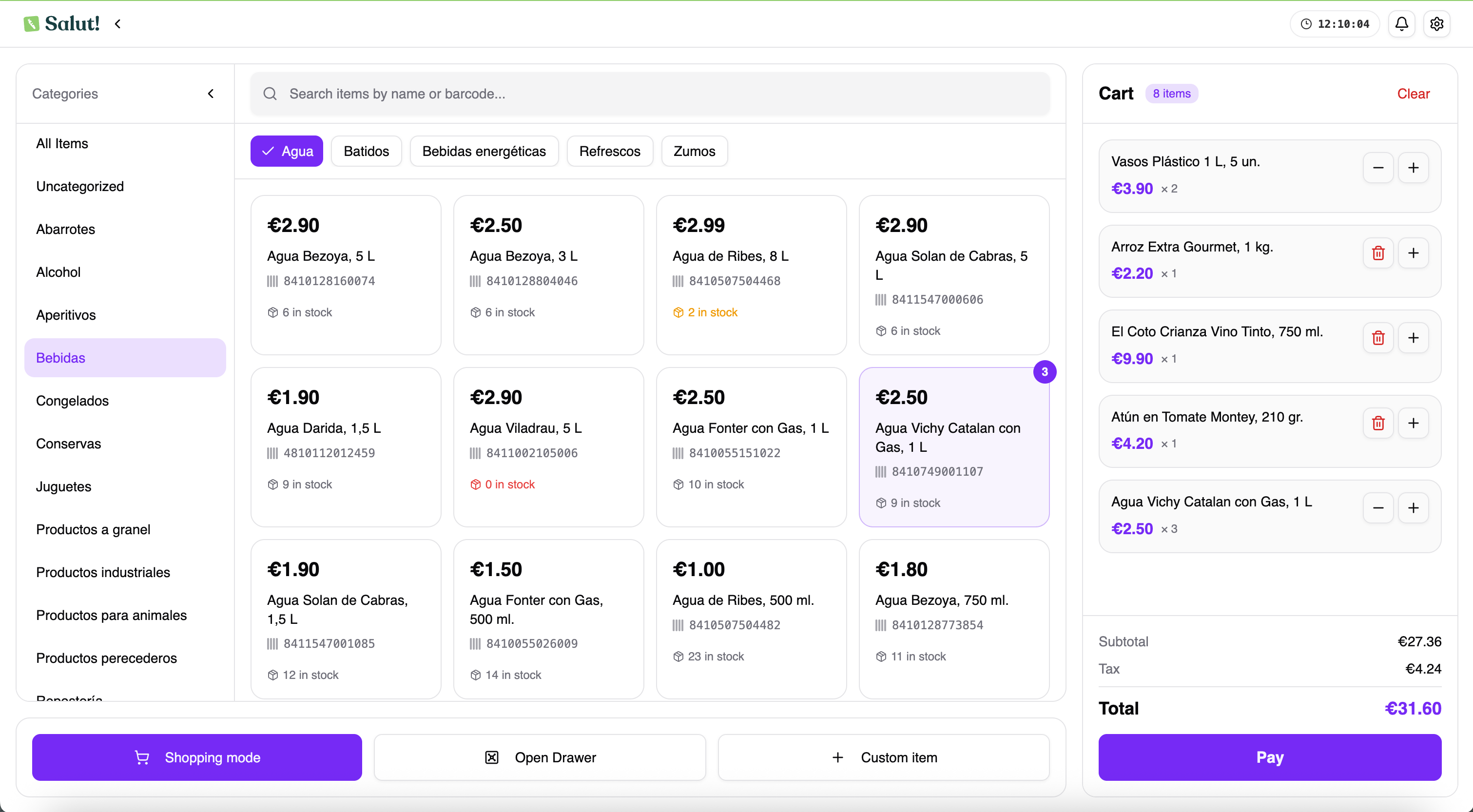
Task: Open the cash drawer
Action: click(x=540, y=757)
